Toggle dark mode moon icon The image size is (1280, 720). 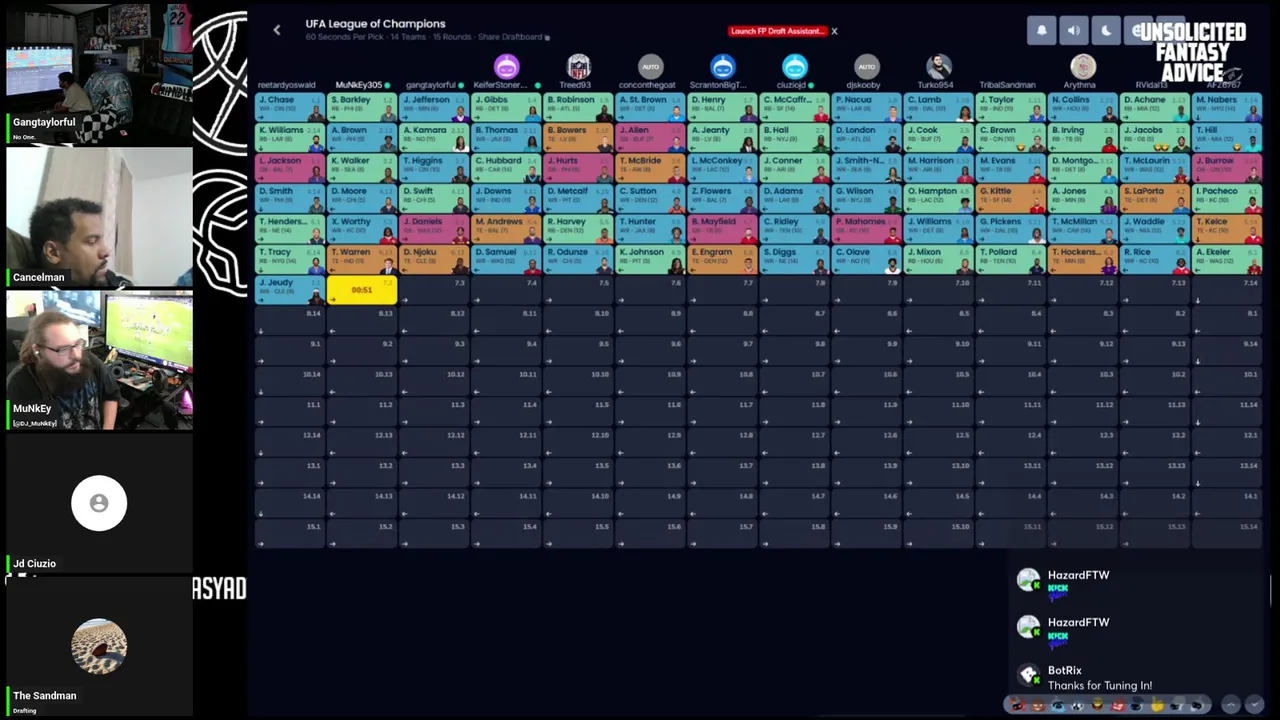[x=1106, y=31]
